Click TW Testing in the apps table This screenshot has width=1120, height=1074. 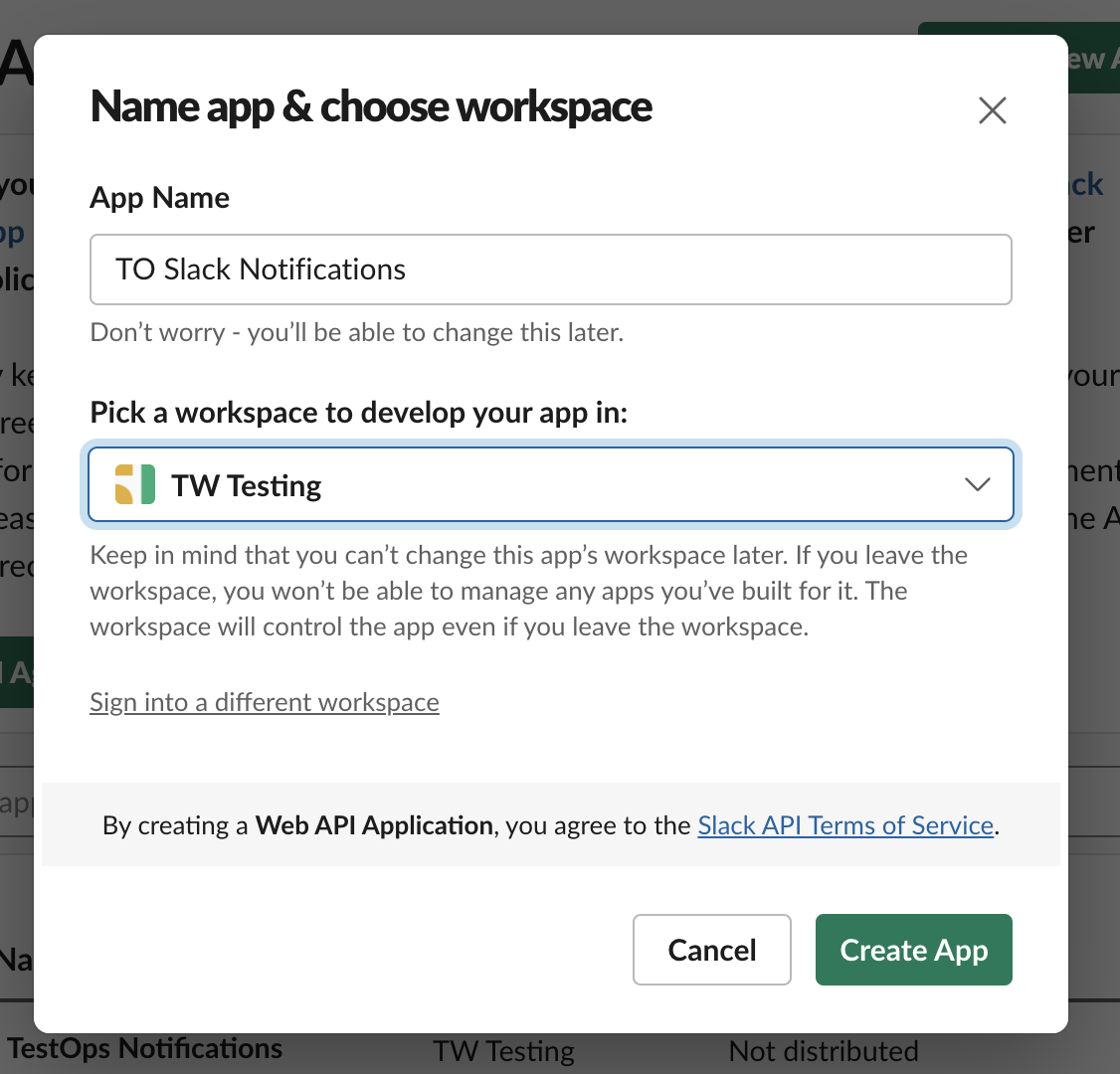tap(503, 1051)
